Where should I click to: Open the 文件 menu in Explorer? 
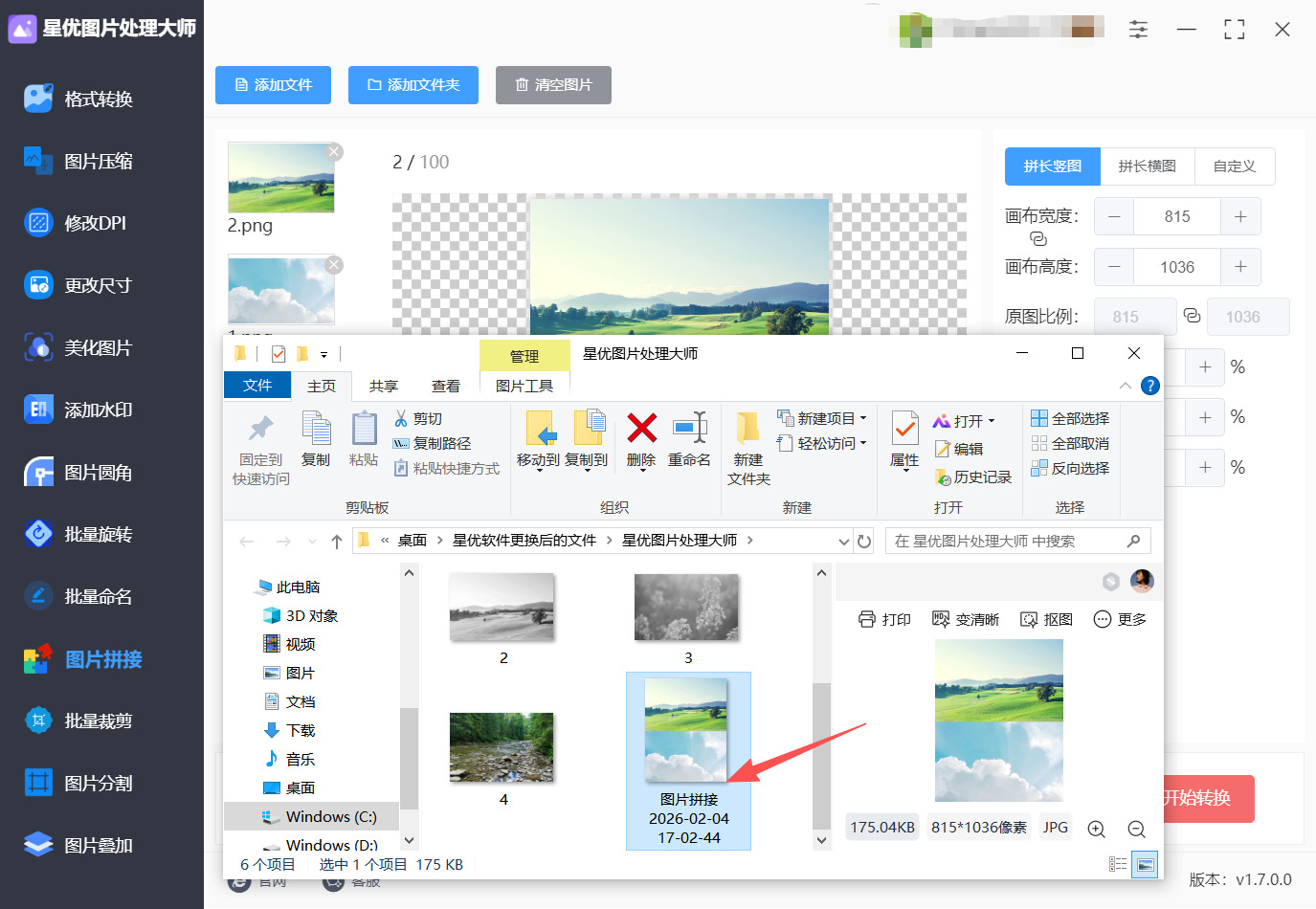[x=257, y=385]
